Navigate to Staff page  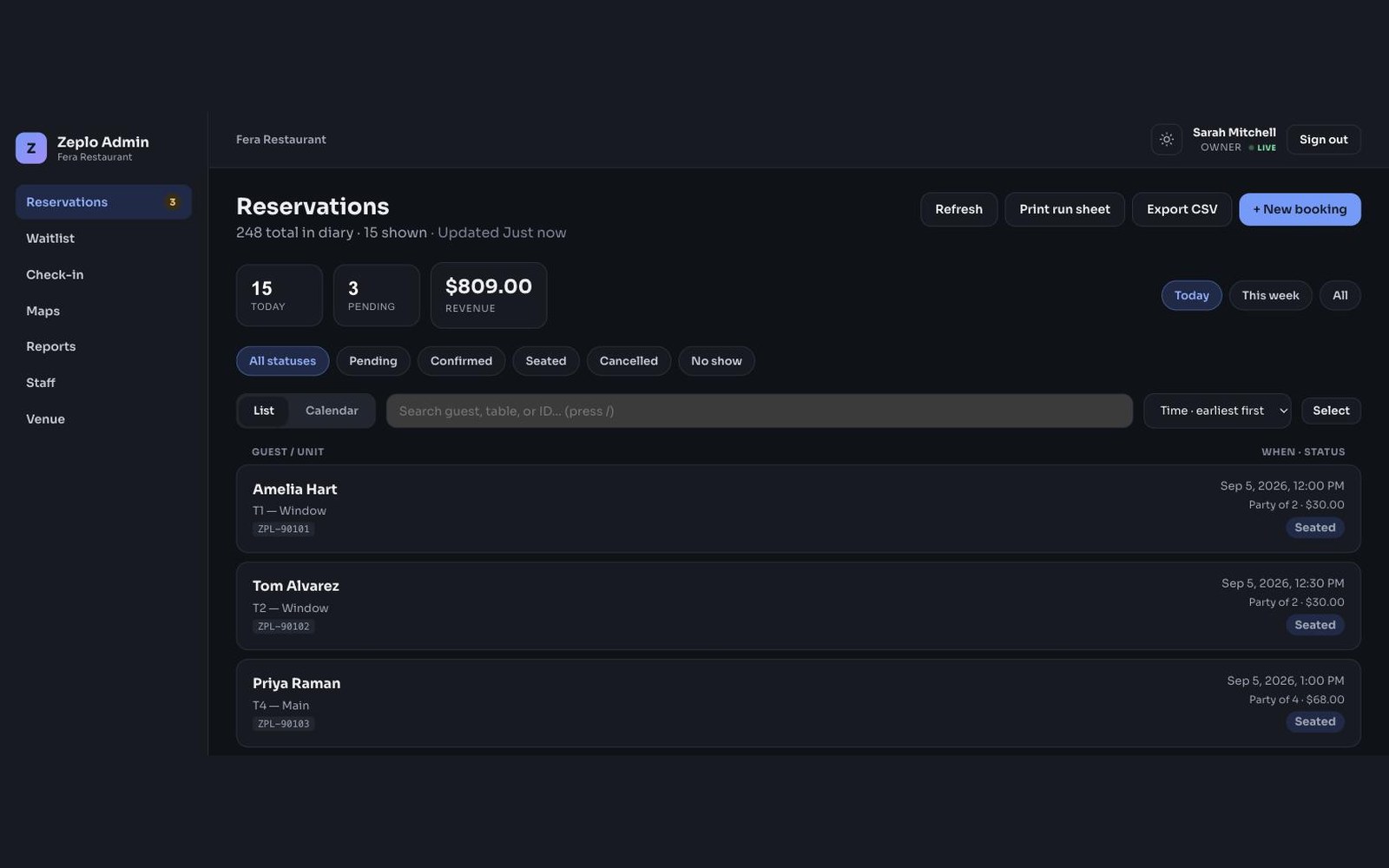[103, 383]
